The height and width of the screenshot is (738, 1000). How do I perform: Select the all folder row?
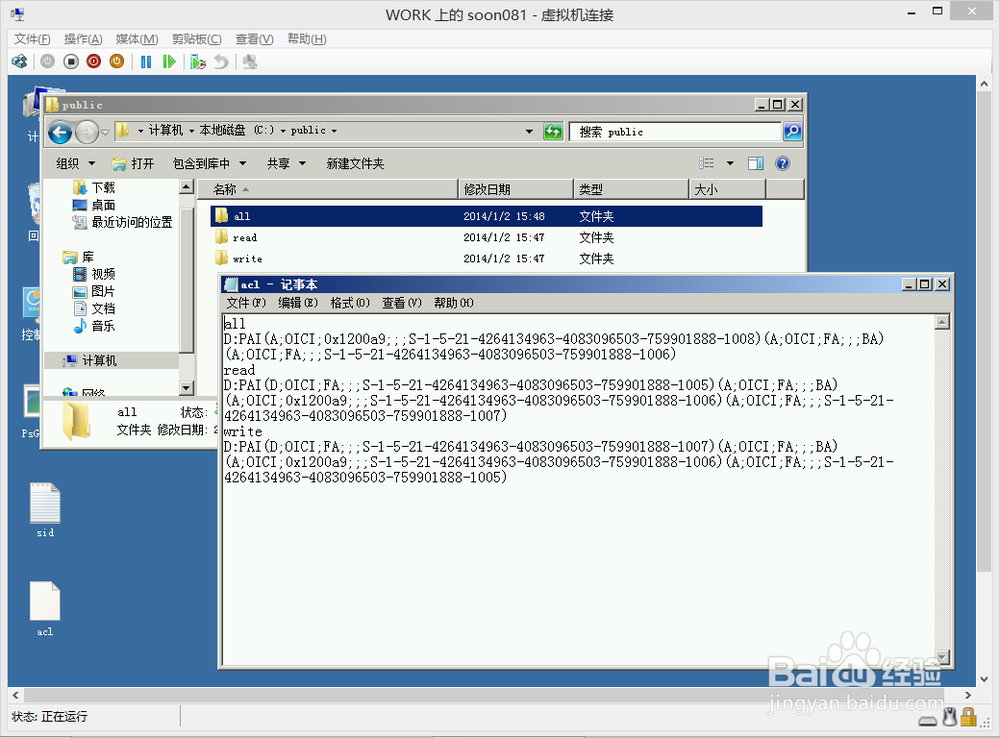click(487, 216)
